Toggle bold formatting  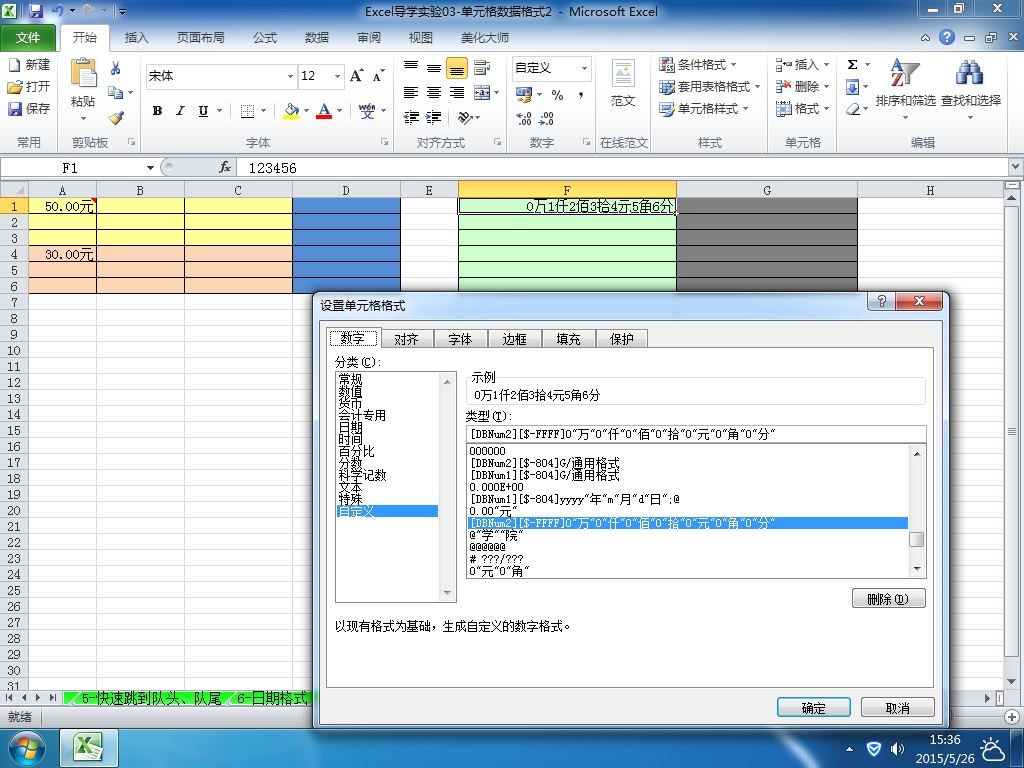point(157,111)
